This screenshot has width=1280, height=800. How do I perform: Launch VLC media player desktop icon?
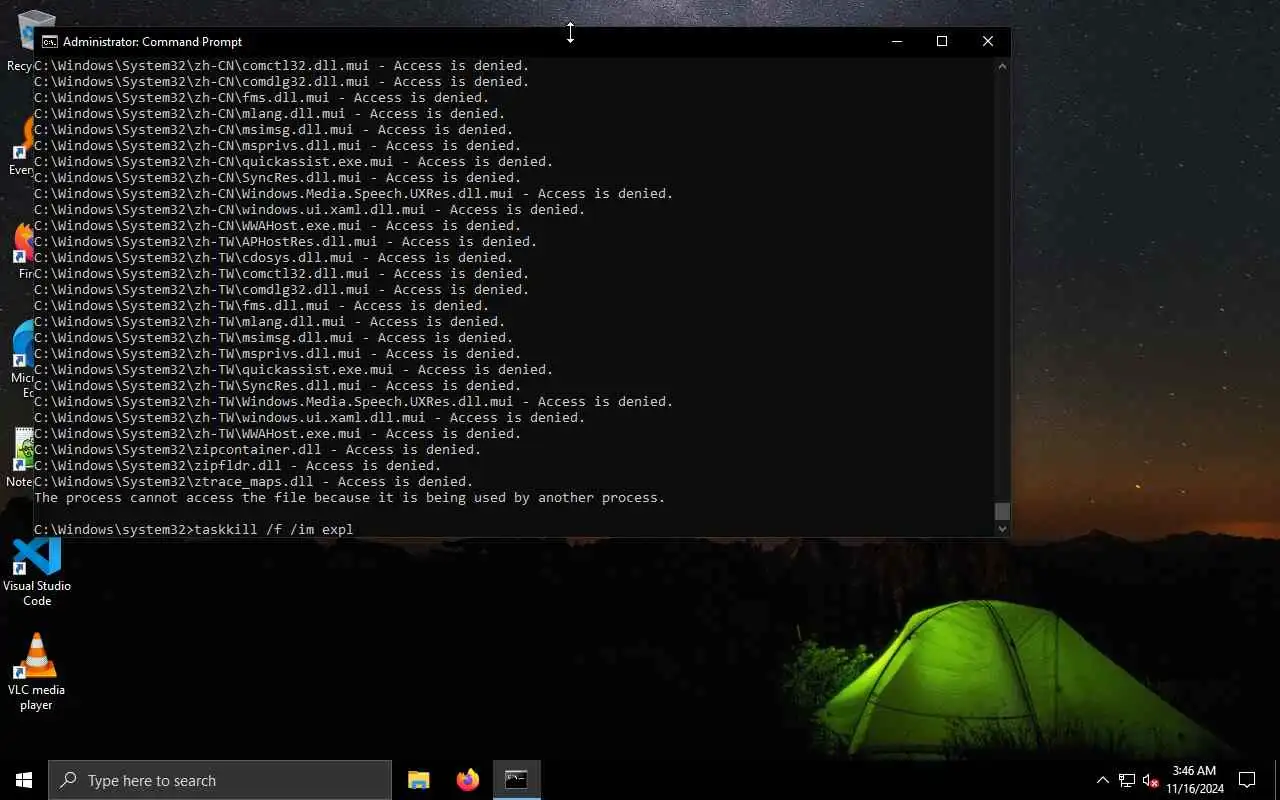click(37, 672)
